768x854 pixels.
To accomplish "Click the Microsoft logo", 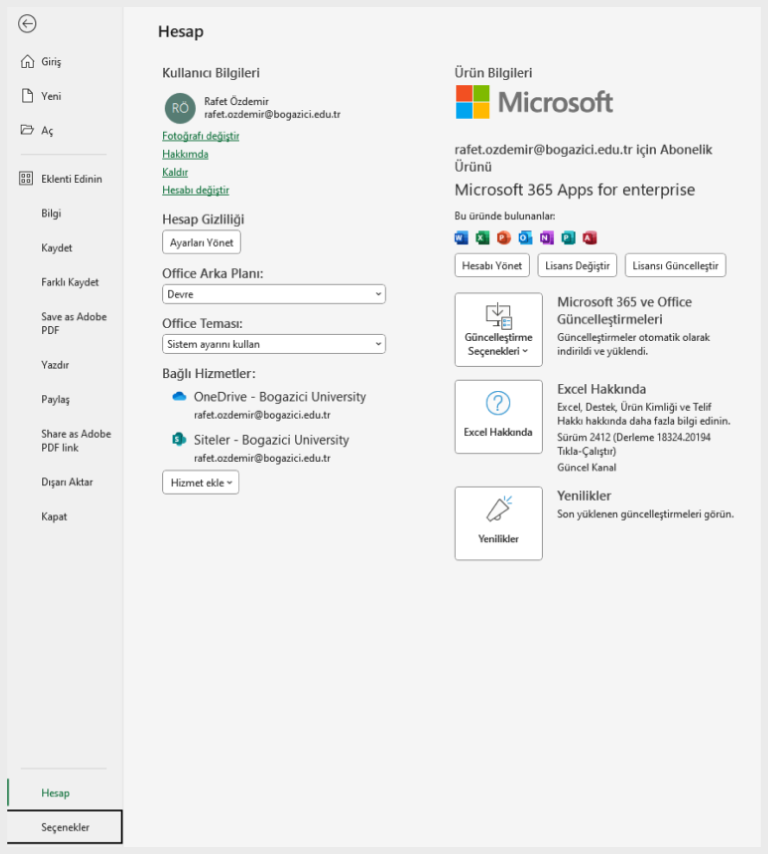I will pyautogui.click(x=534, y=102).
